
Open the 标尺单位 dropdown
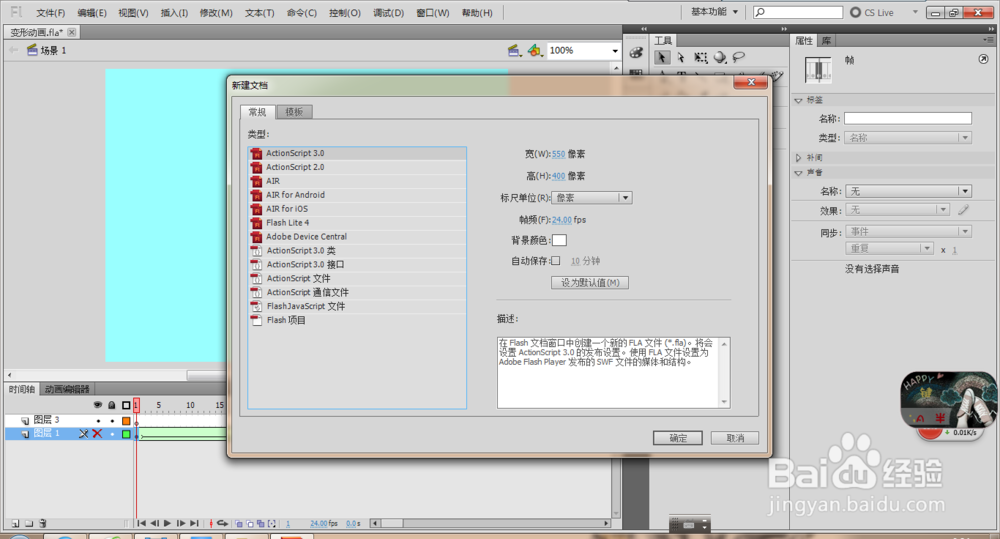coord(592,198)
